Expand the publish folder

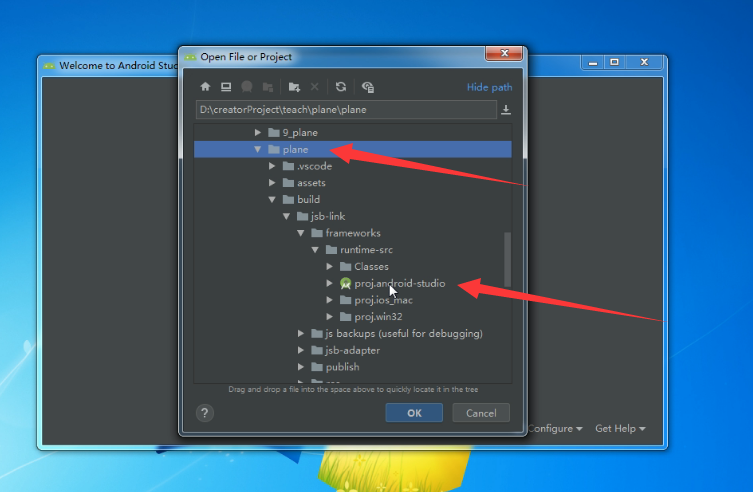point(301,367)
